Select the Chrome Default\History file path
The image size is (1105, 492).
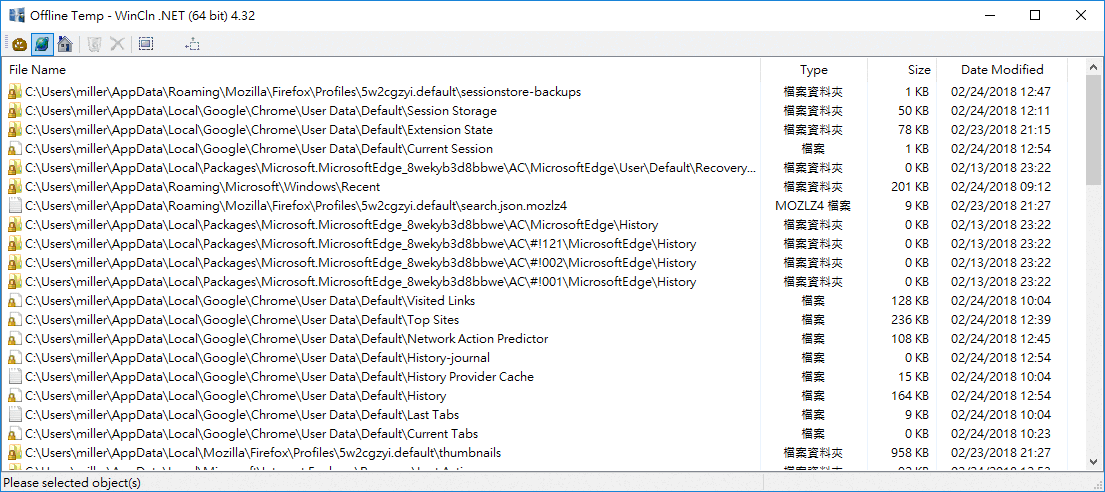point(236,396)
